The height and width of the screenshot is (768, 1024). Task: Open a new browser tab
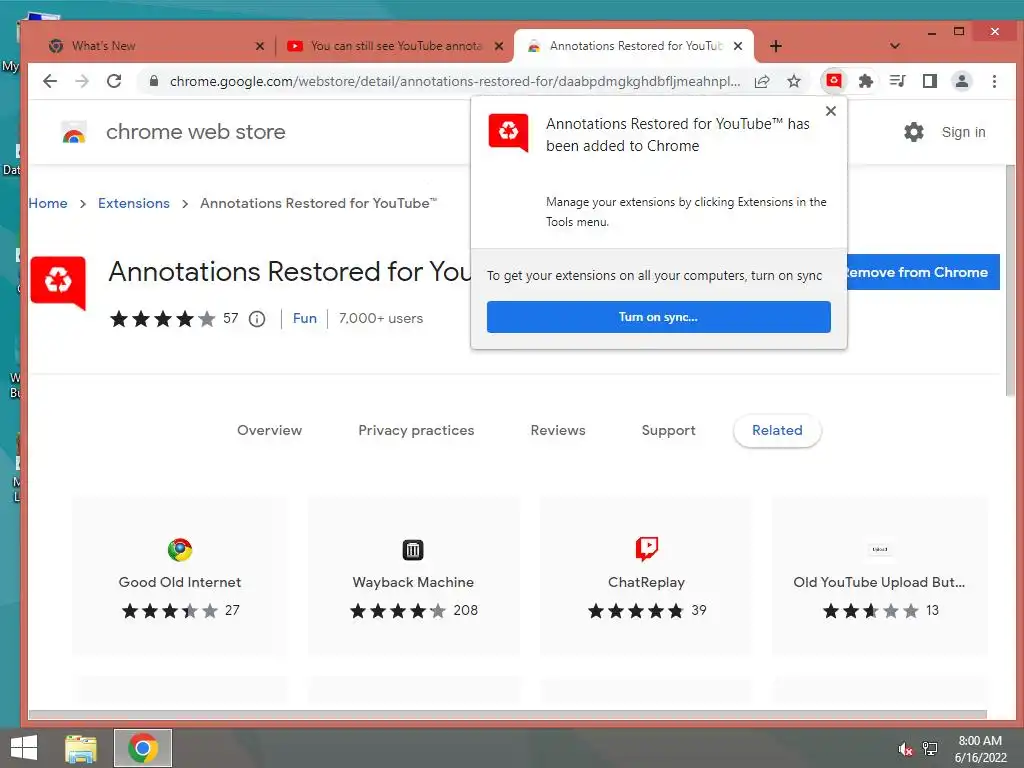point(775,46)
